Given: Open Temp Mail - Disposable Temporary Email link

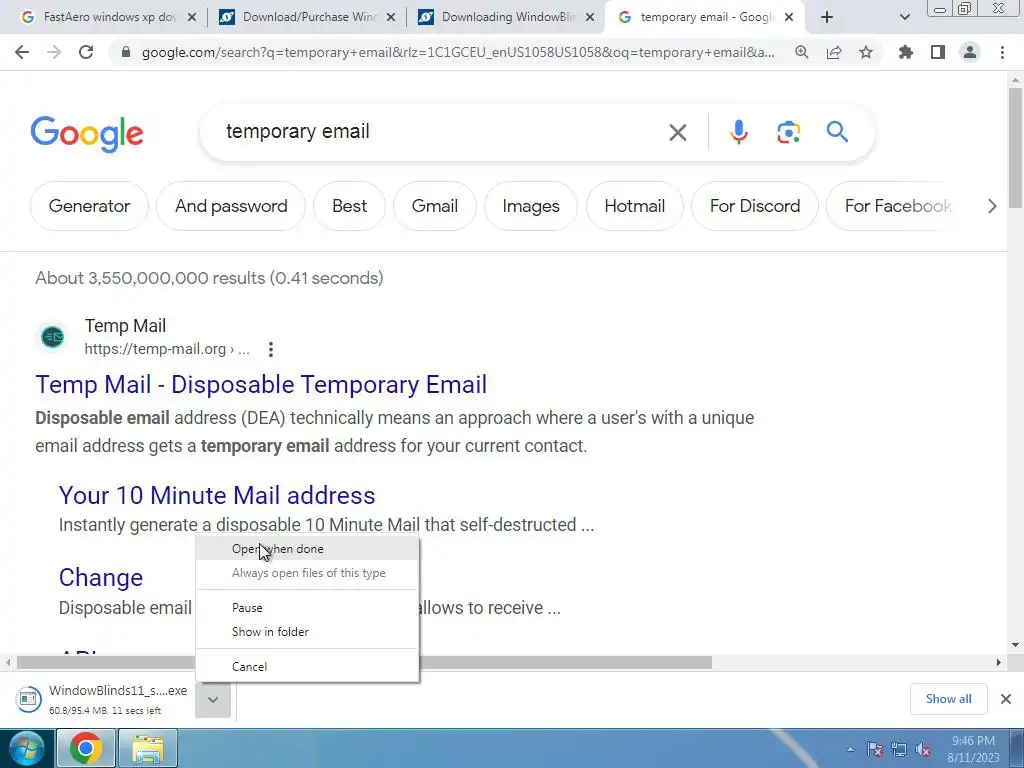Looking at the screenshot, I should (x=261, y=385).
